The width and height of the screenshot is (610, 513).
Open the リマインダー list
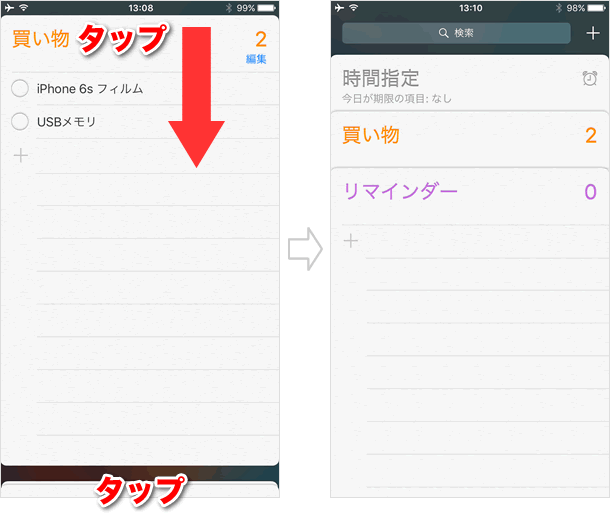click(x=470, y=196)
